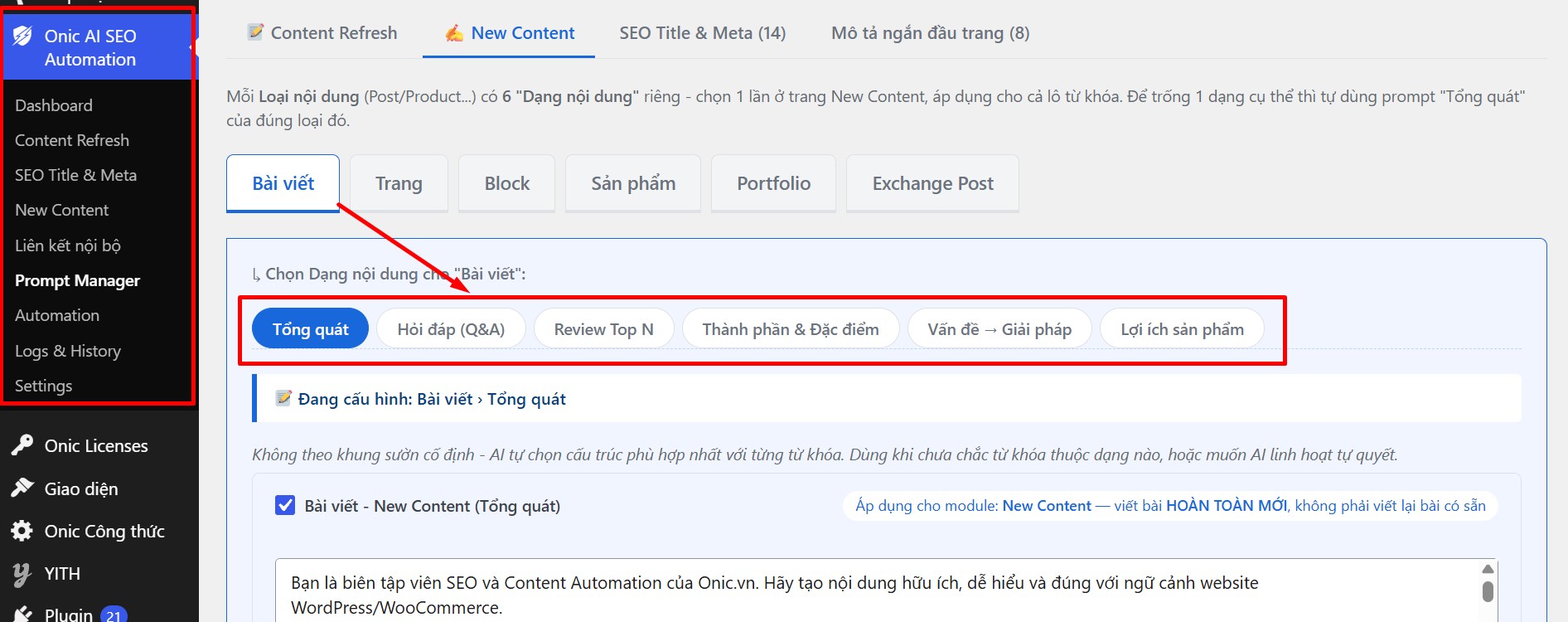Click the Plugin update count badge
The height and width of the screenshot is (622, 1568).
(114, 615)
